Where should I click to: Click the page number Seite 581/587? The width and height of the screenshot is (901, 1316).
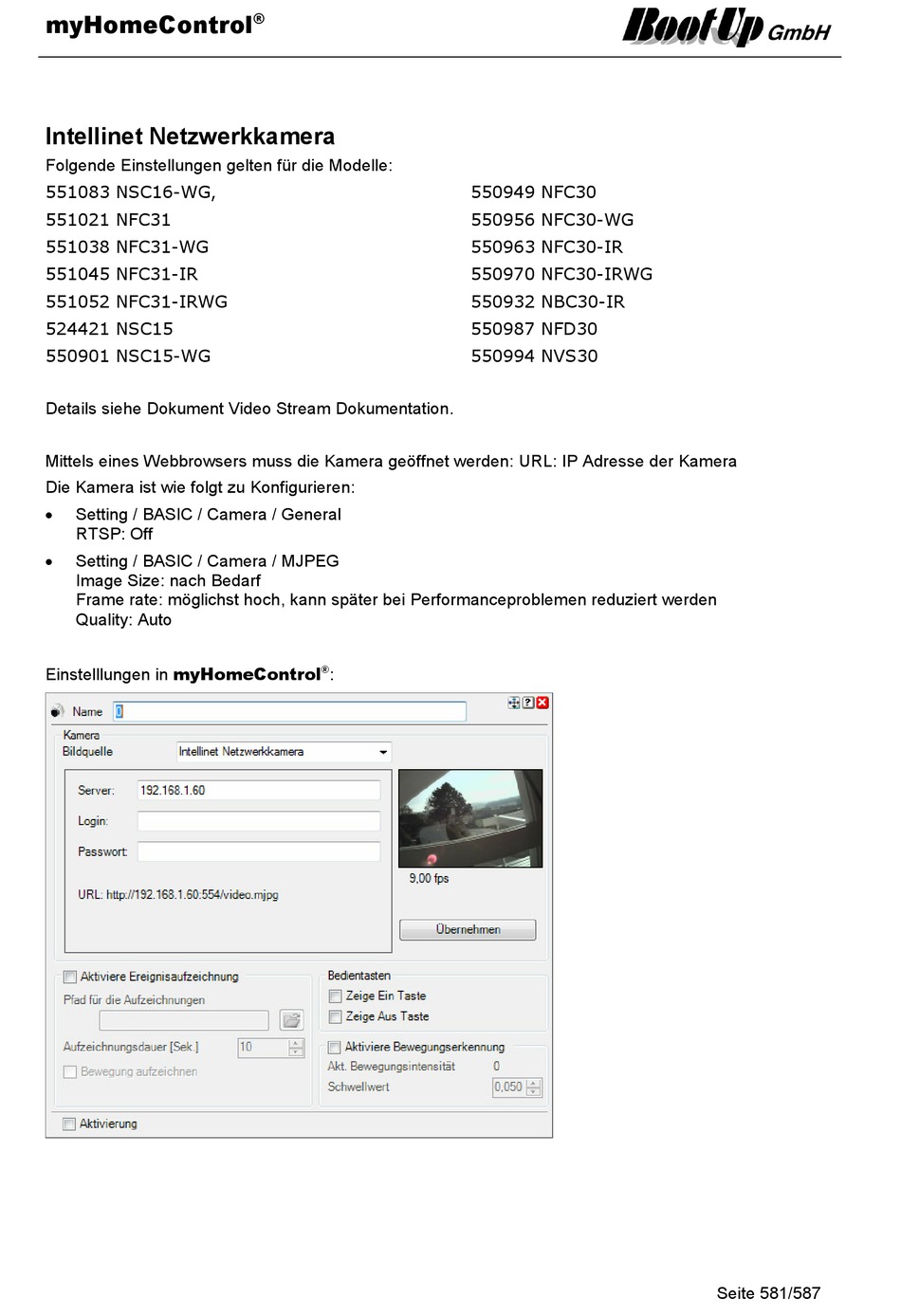pyautogui.click(x=768, y=1293)
